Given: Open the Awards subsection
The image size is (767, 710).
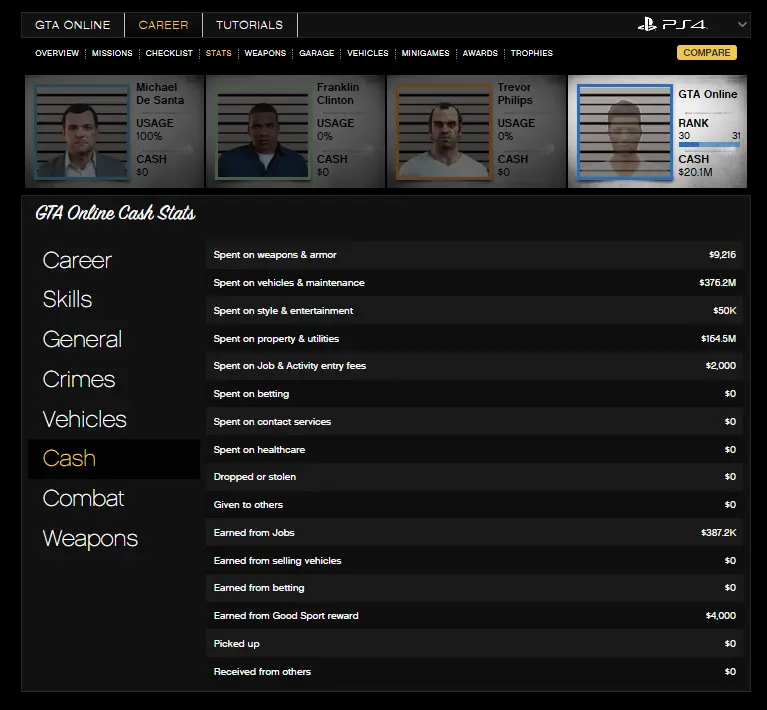Looking at the screenshot, I should [x=480, y=53].
